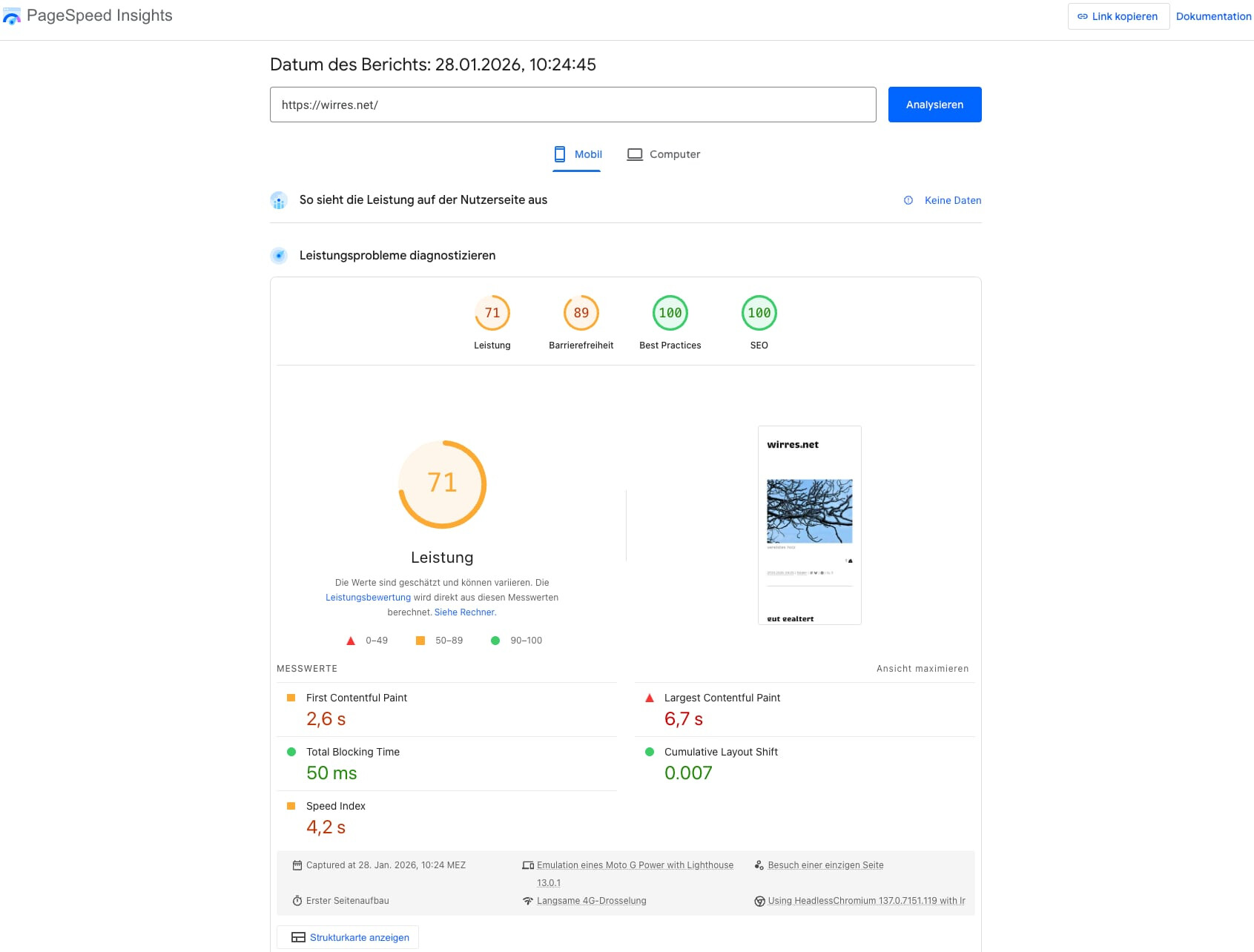Screen dimensions: 1254x952
Task: Click the URL input field with wirres.net
Action: 572,105
